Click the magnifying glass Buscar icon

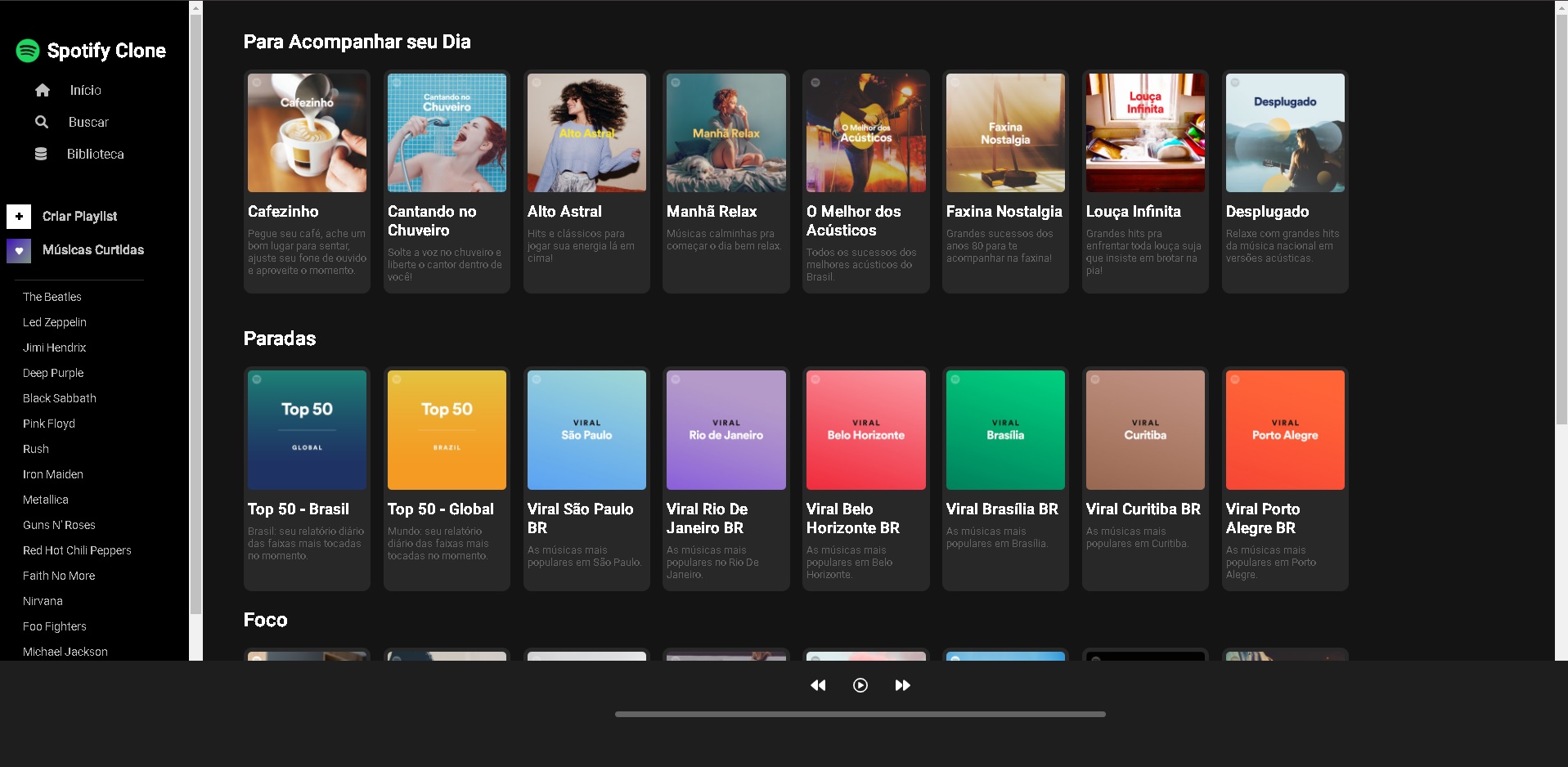[42, 122]
